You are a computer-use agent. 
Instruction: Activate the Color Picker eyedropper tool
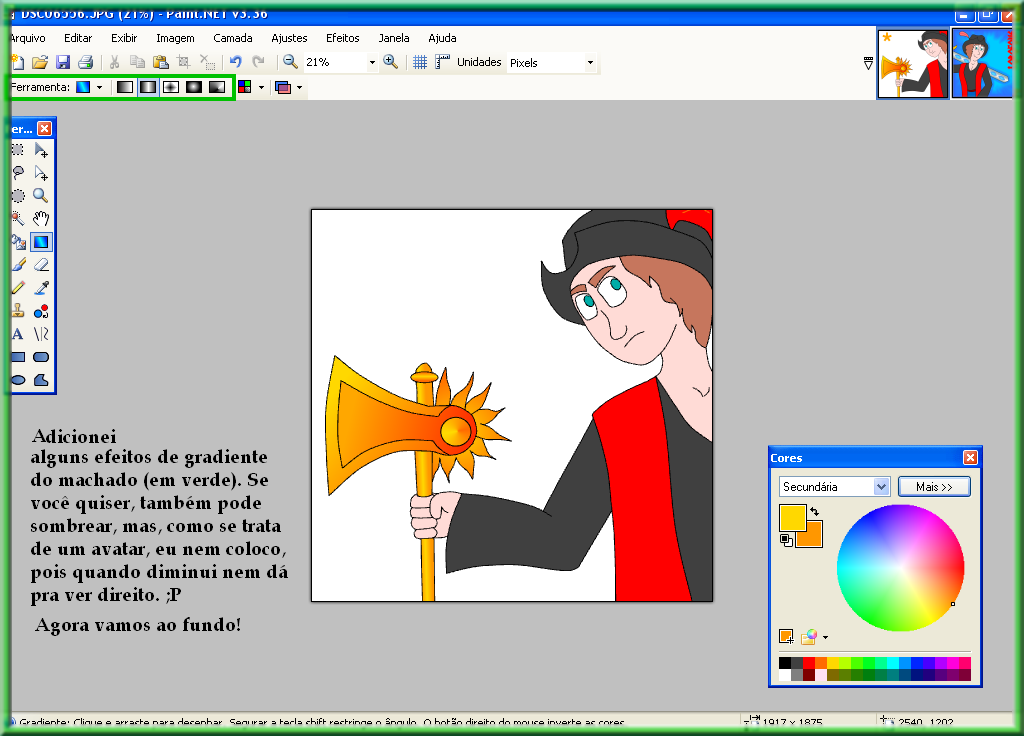pos(41,288)
